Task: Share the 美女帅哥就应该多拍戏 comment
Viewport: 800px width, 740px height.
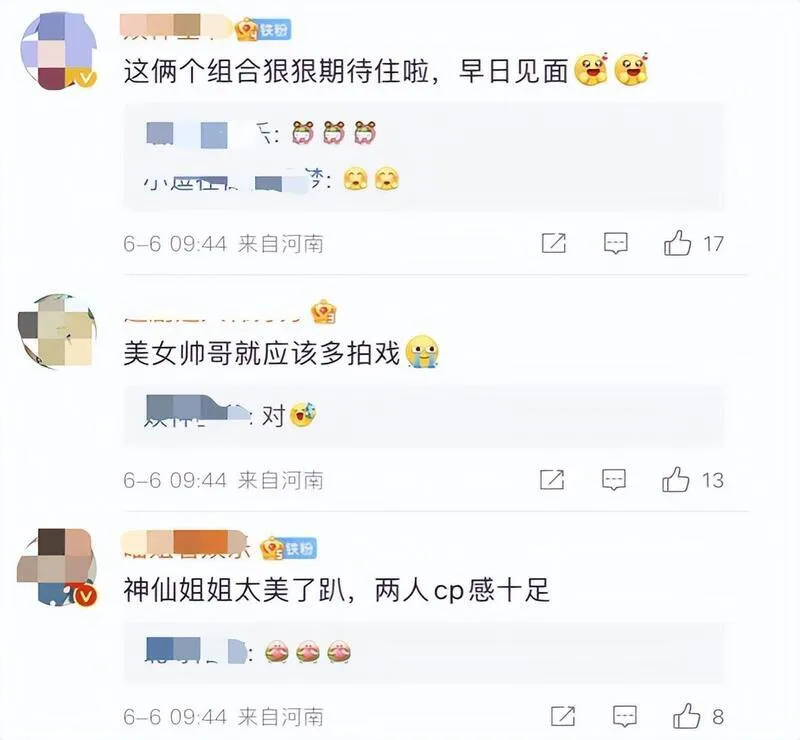Action: 552,480
